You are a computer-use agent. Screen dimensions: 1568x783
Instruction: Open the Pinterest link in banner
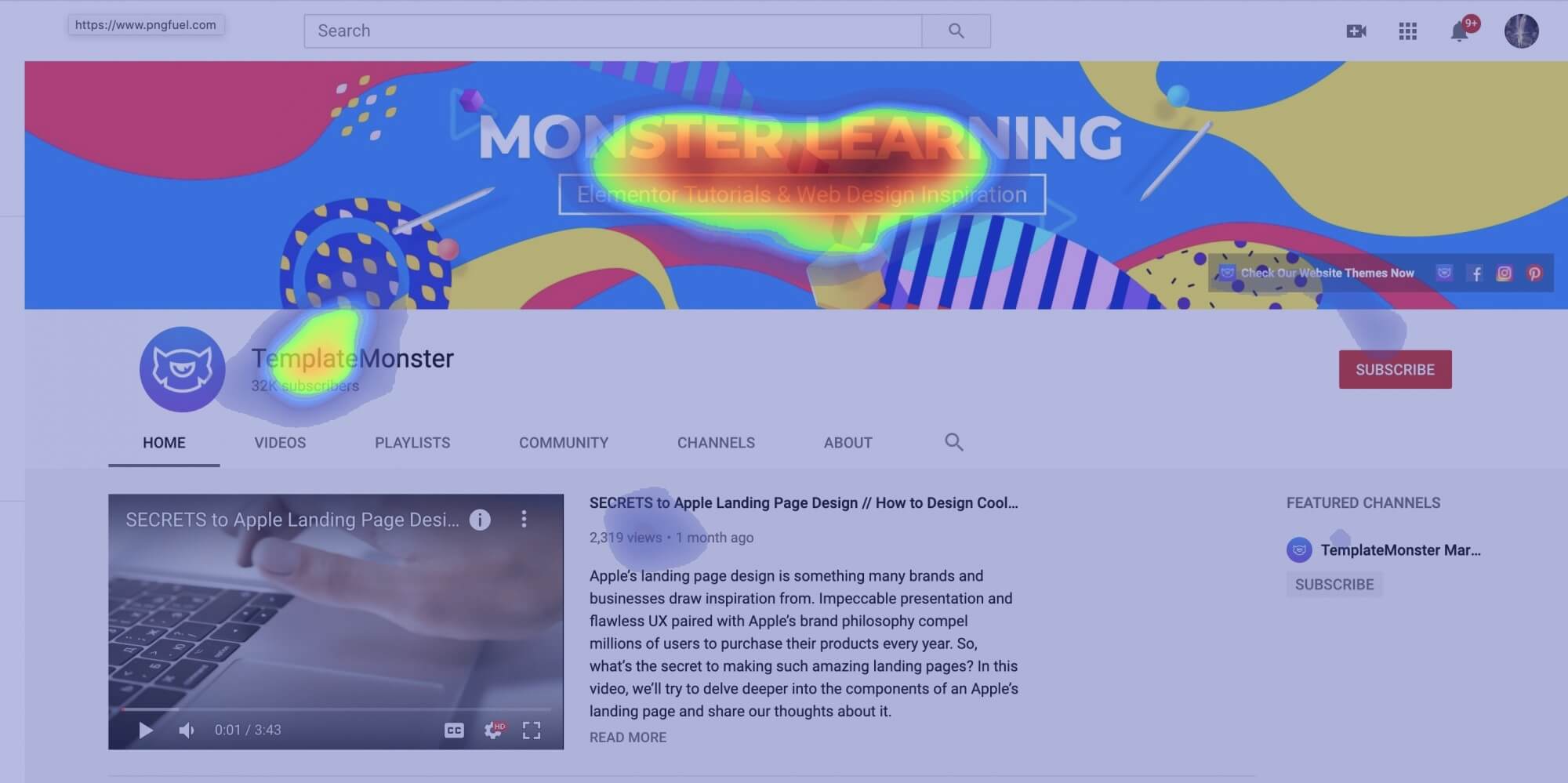[1534, 274]
